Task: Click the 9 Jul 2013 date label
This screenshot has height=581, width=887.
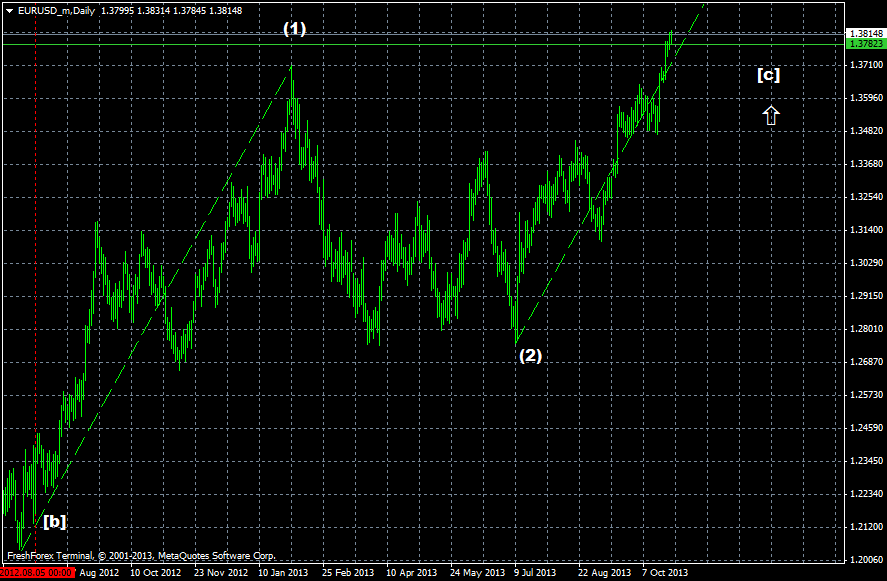Action: [535, 573]
